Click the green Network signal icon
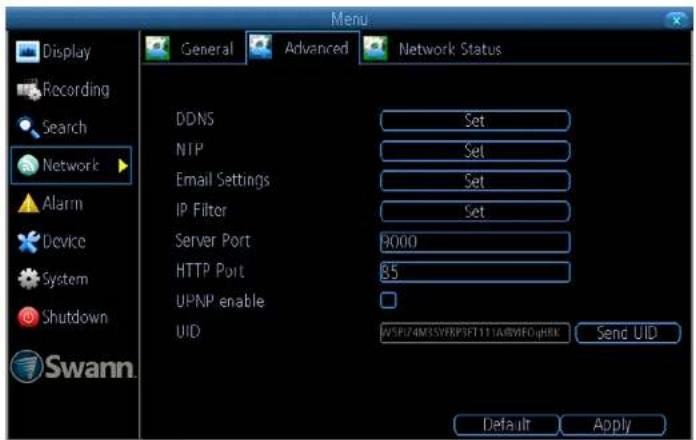The height and width of the screenshot is (440, 696). pyautogui.click(x=28, y=166)
